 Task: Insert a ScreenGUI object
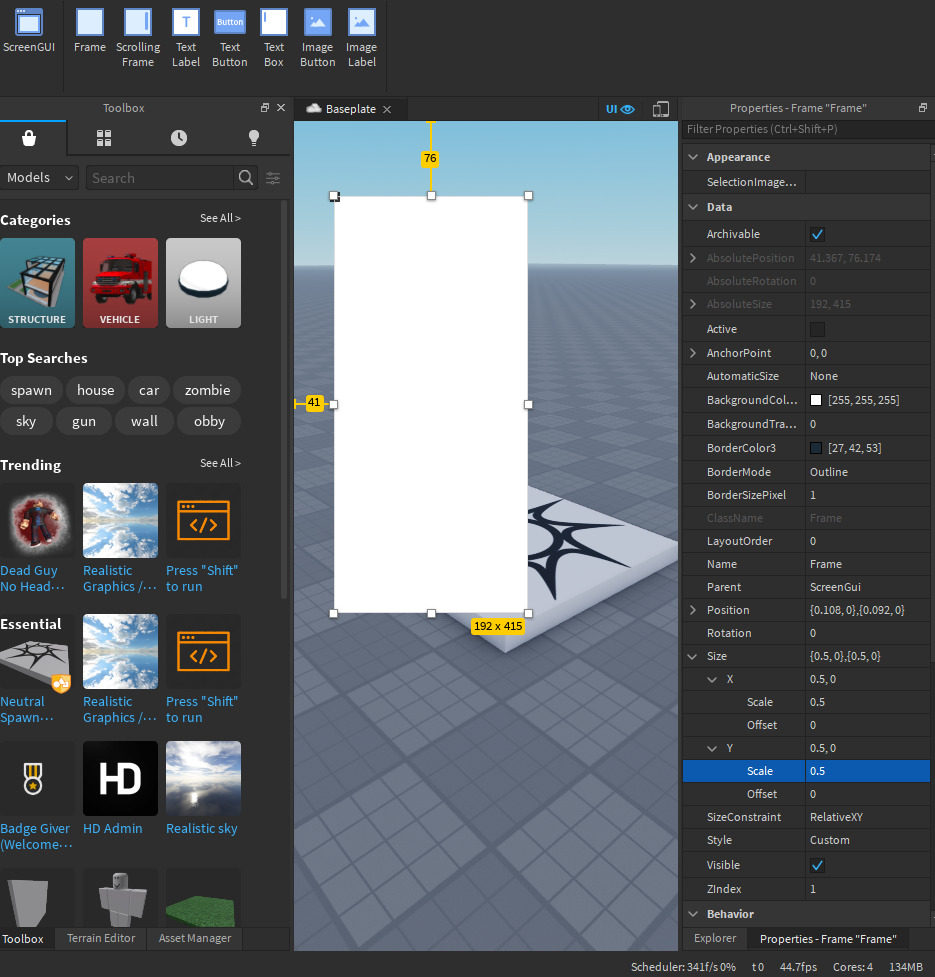[x=29, y=31]
